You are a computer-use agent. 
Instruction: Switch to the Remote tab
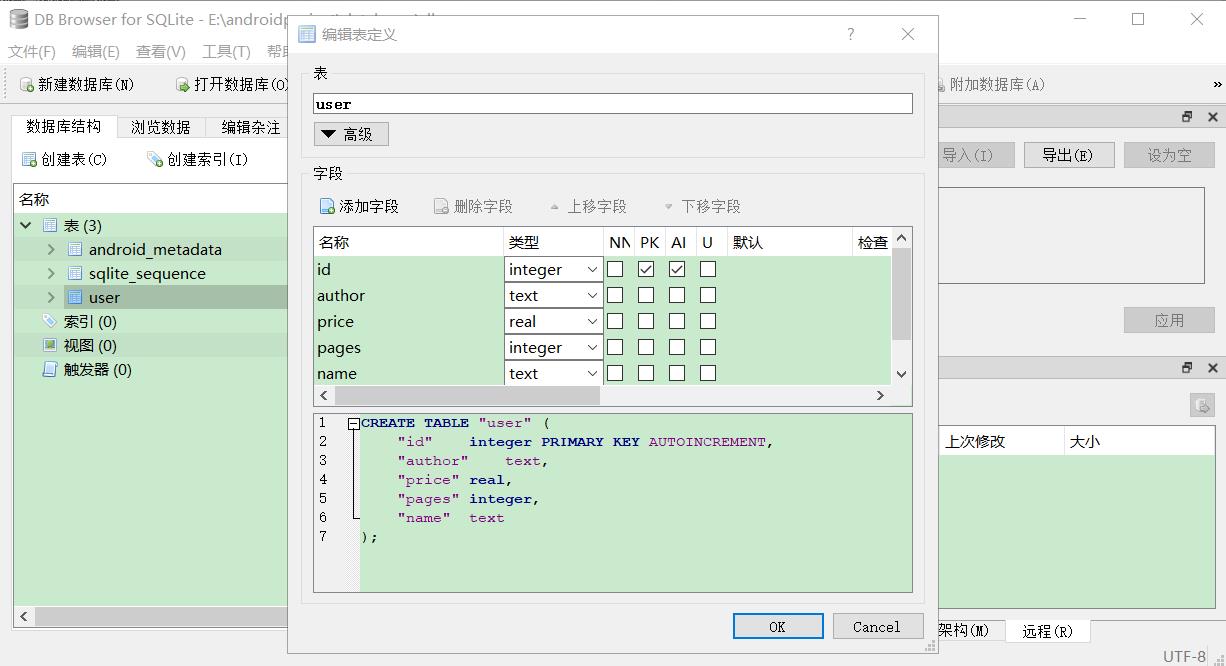tap(1047, 631)
